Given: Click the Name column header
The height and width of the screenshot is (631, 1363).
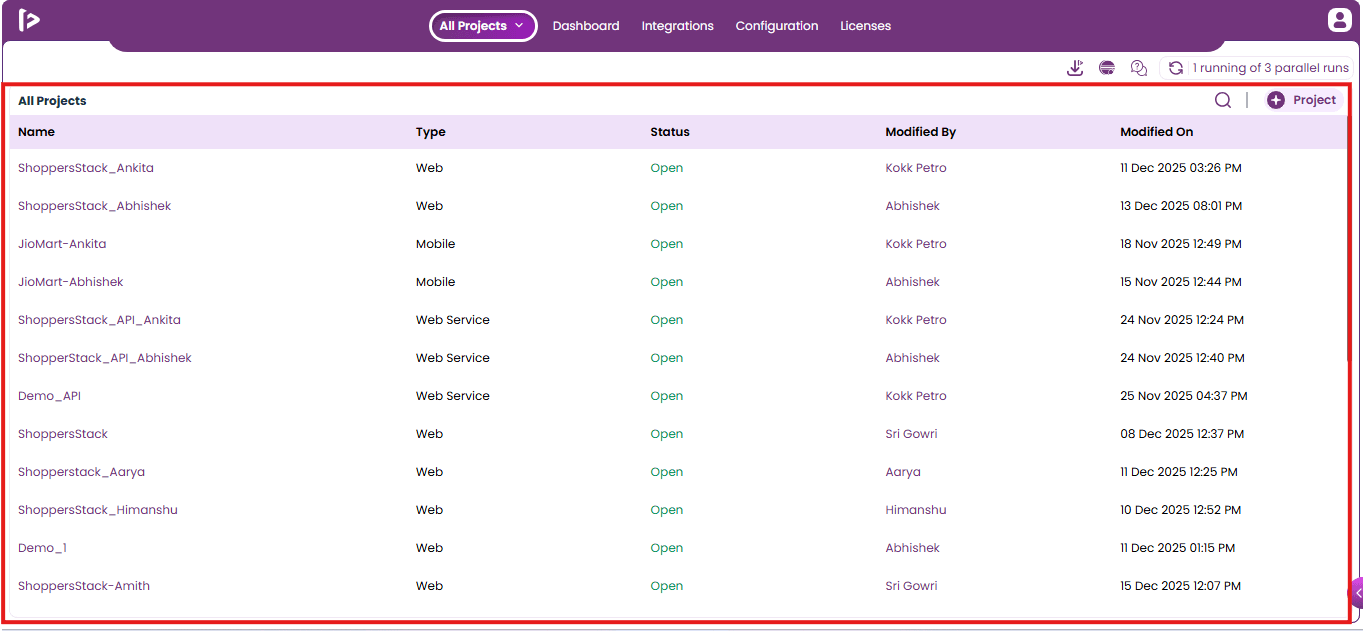Looking at the screenshot, I should pos(37,132).
